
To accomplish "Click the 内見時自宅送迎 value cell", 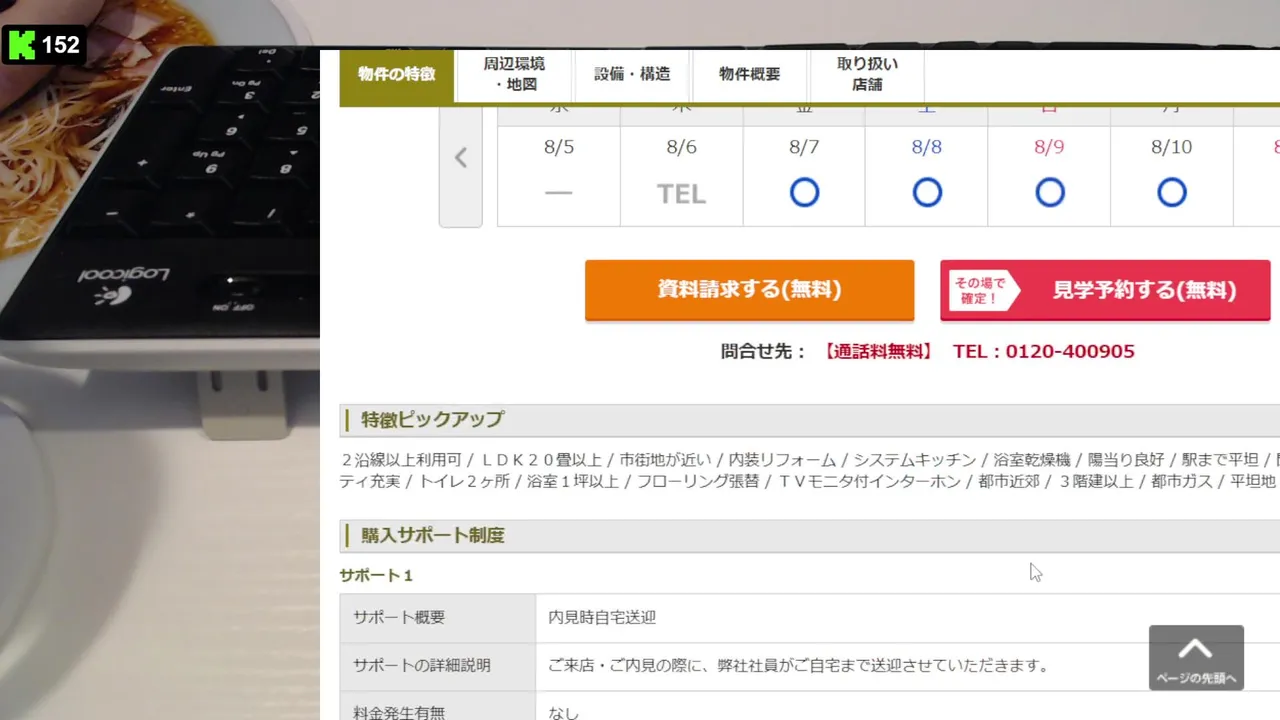I will (x=908, y=618).
